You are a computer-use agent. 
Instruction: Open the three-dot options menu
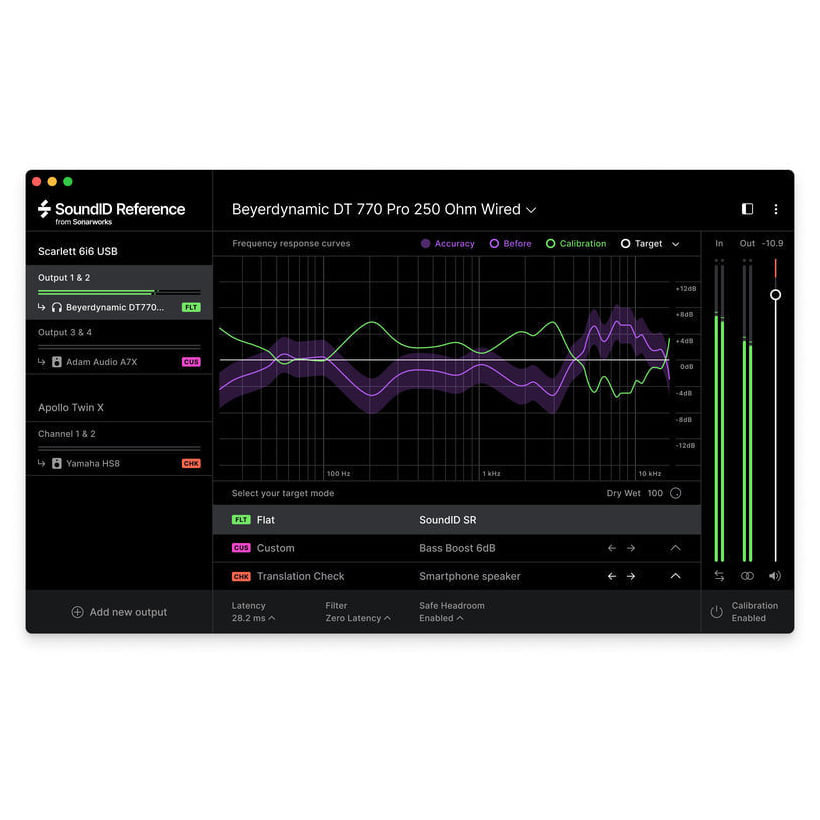point(775,209)
